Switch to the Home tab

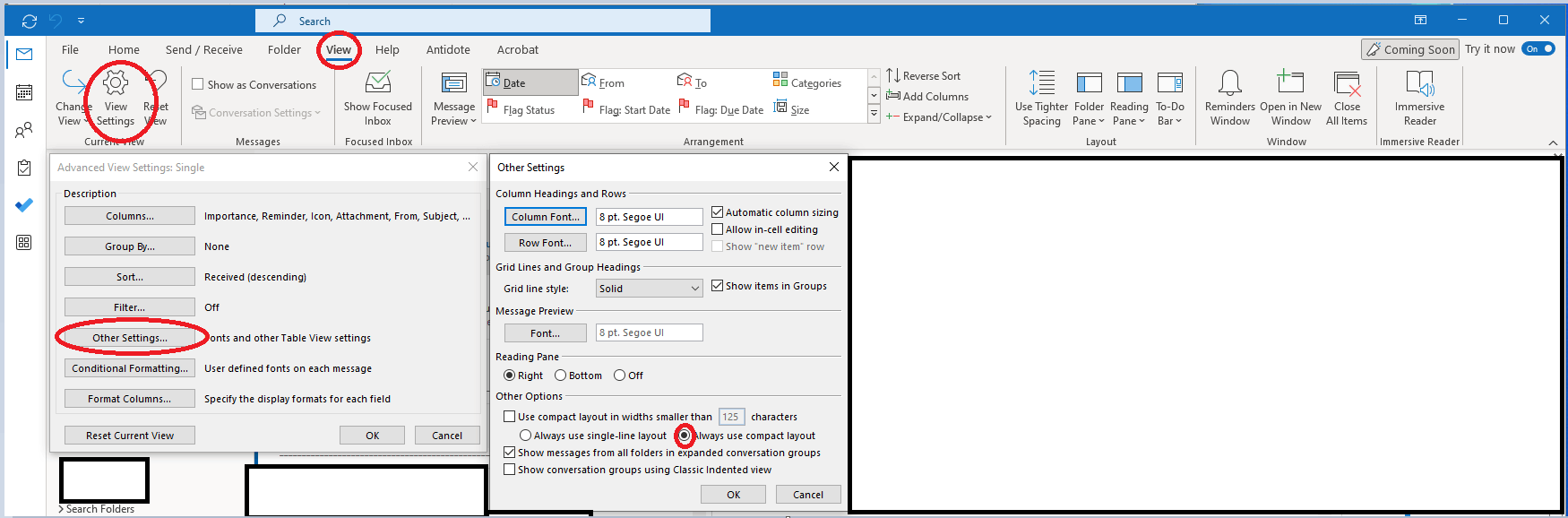pyautogui.click(x=124, y=50)
